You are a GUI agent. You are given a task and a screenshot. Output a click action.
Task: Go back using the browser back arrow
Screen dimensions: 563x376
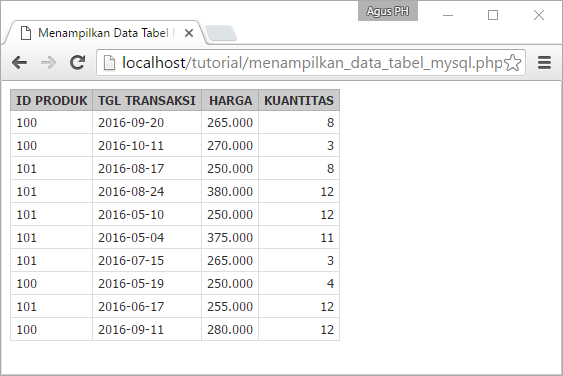tap(20, 62)
